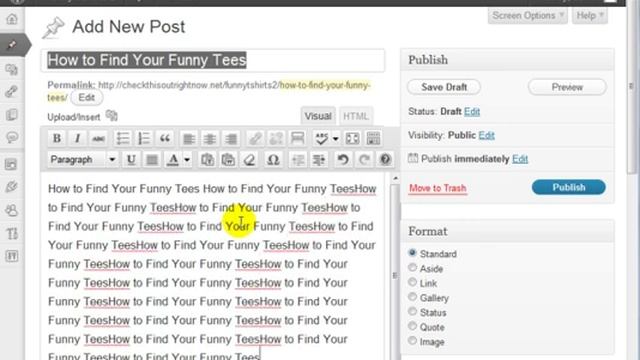Insert the More tag

point(298,139)
